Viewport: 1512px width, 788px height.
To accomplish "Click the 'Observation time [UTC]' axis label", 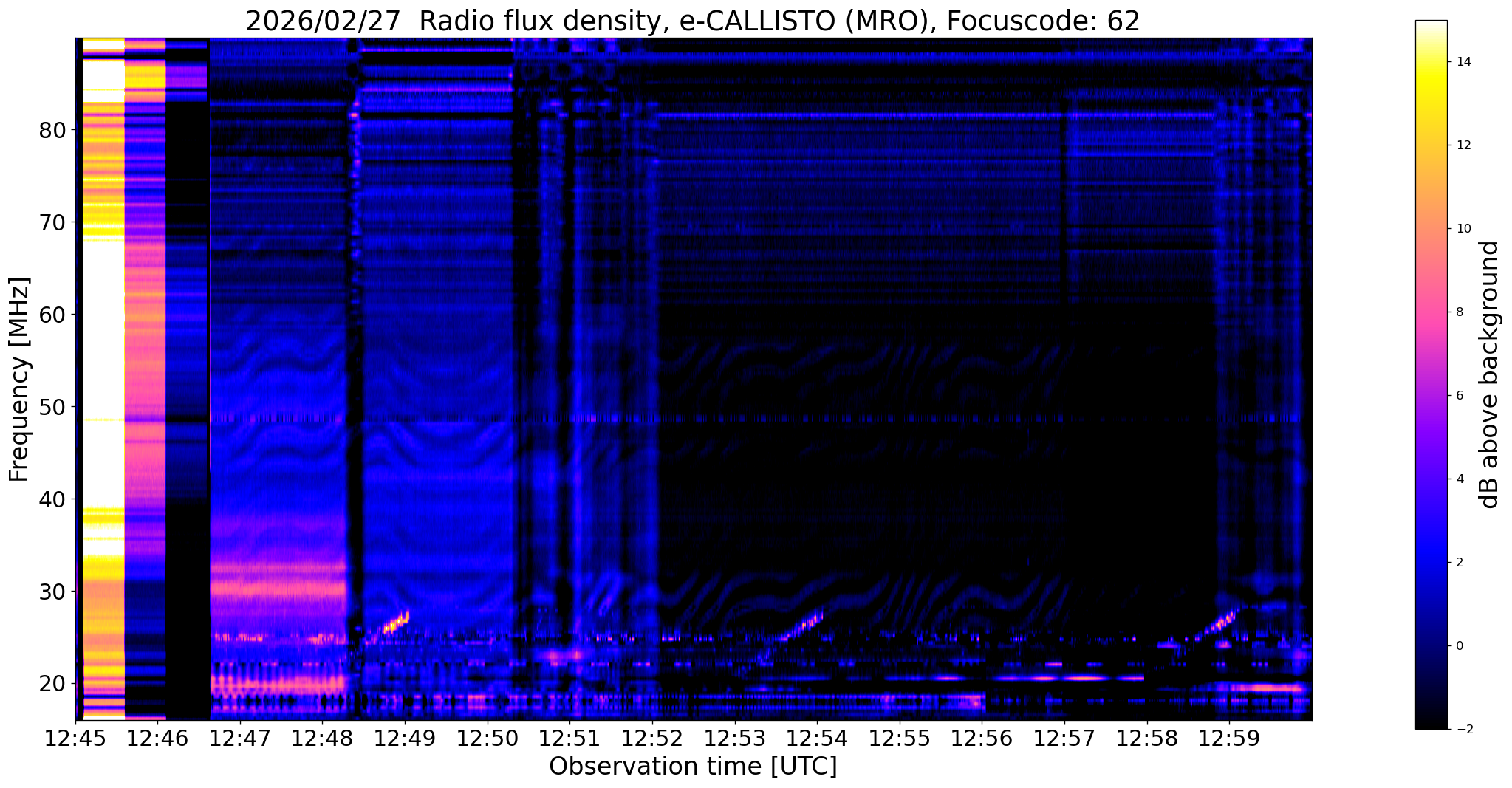I will (x=693, y=767).
